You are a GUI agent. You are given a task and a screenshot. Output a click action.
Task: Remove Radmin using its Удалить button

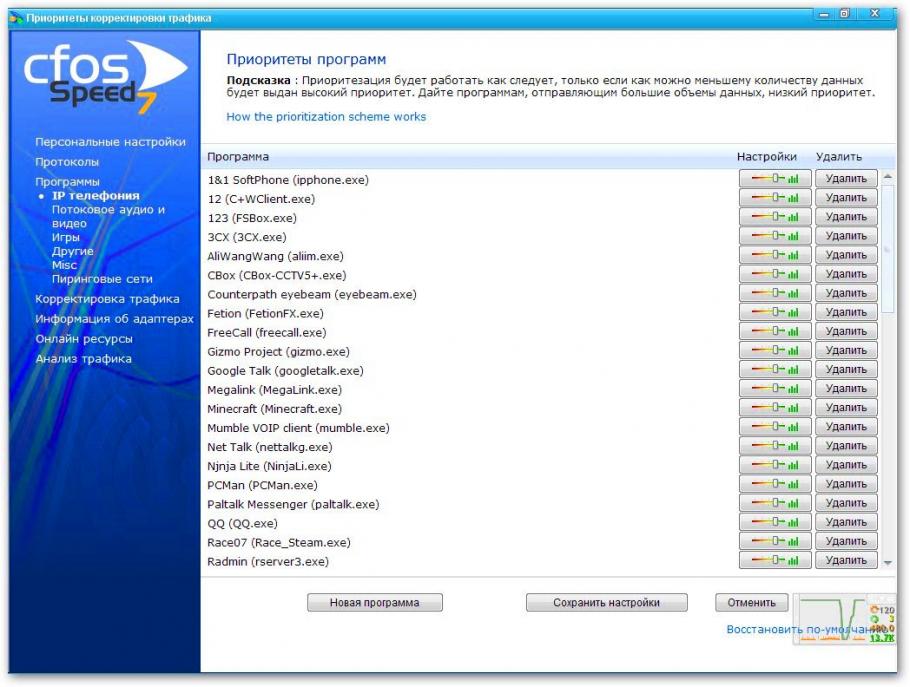click(x=846, y=561)
